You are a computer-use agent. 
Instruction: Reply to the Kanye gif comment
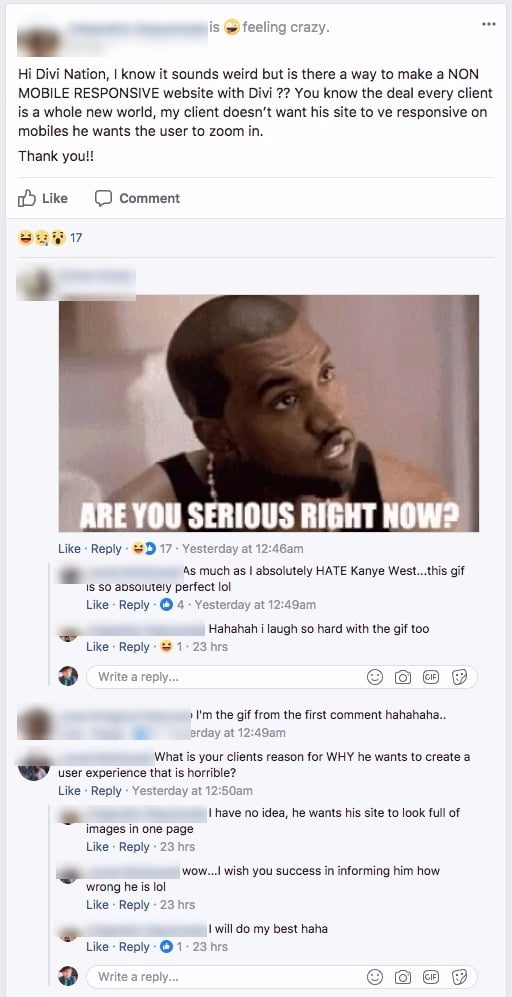click(106, 549)
